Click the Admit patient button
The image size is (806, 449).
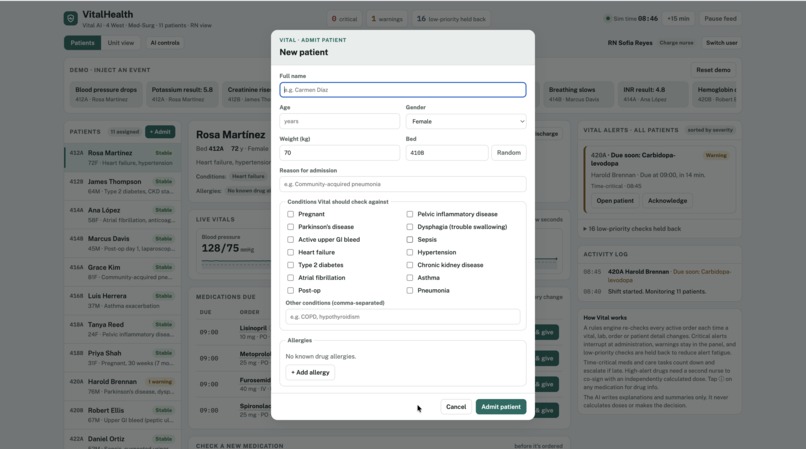coord(501,407)
